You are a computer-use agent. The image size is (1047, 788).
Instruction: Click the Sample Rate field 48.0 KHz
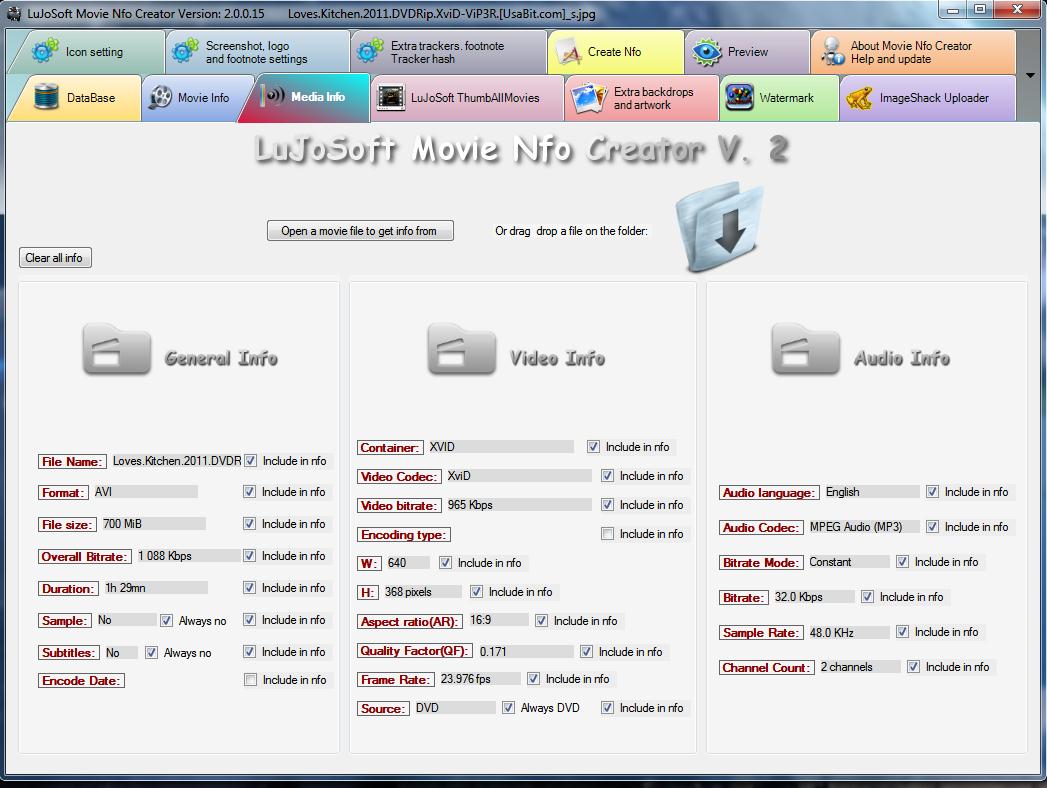click(x=848, y=632)
